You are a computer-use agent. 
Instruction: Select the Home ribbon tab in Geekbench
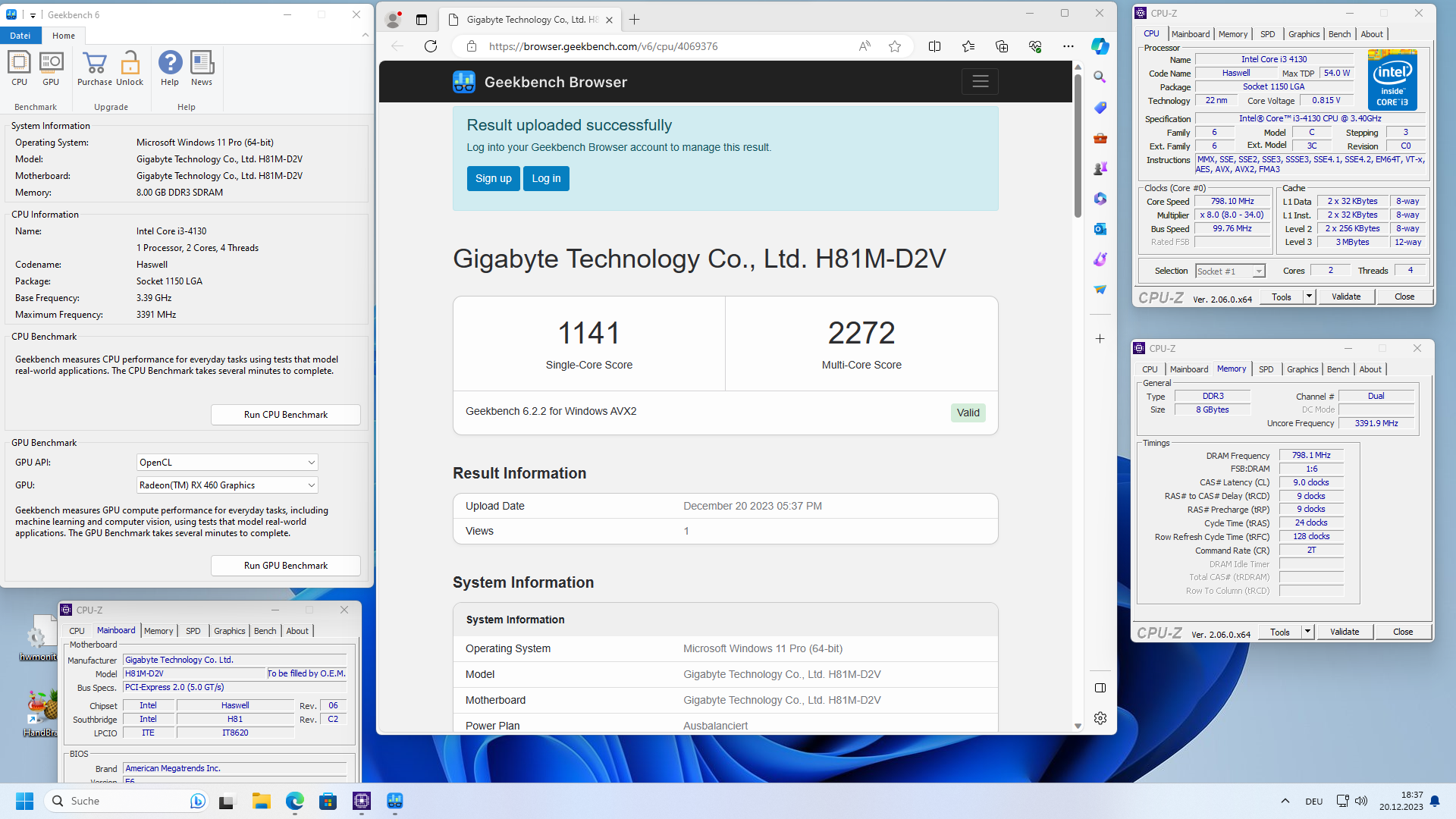(x=64, y=36)
